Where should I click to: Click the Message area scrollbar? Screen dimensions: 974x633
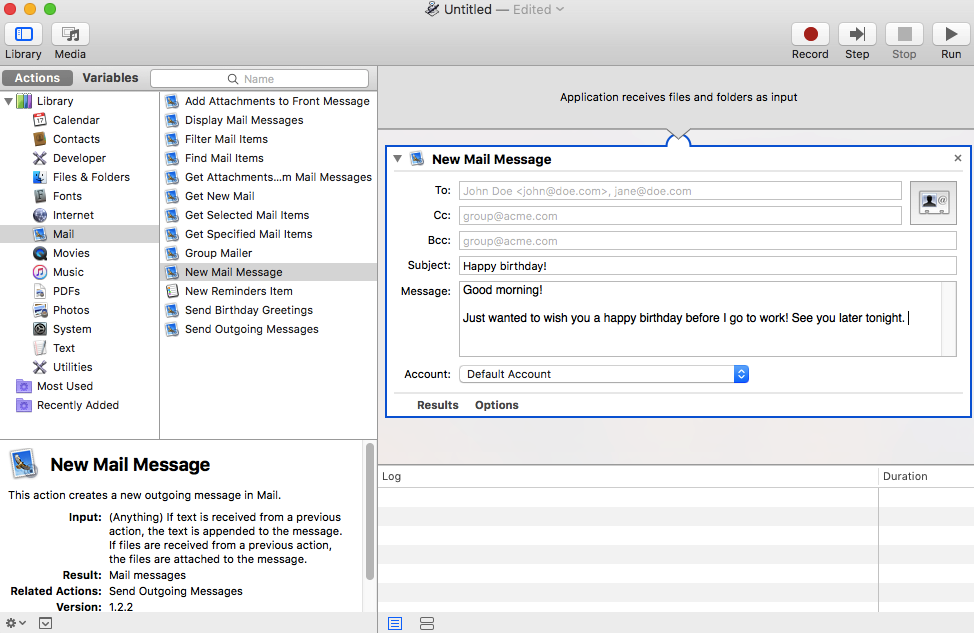(949, 319)
